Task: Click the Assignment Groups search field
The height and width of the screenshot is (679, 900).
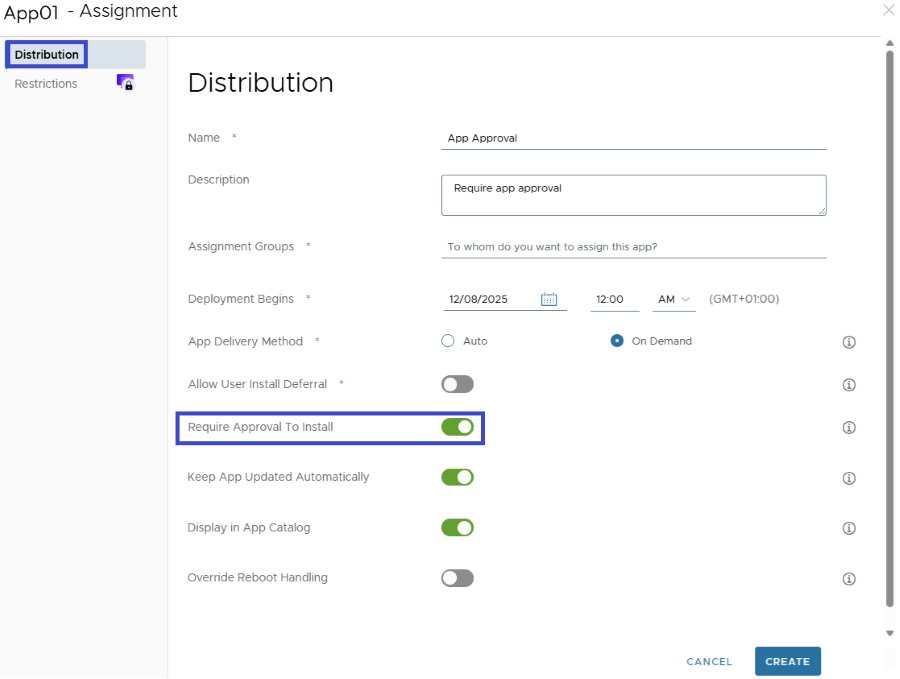Action: [634, 247]
